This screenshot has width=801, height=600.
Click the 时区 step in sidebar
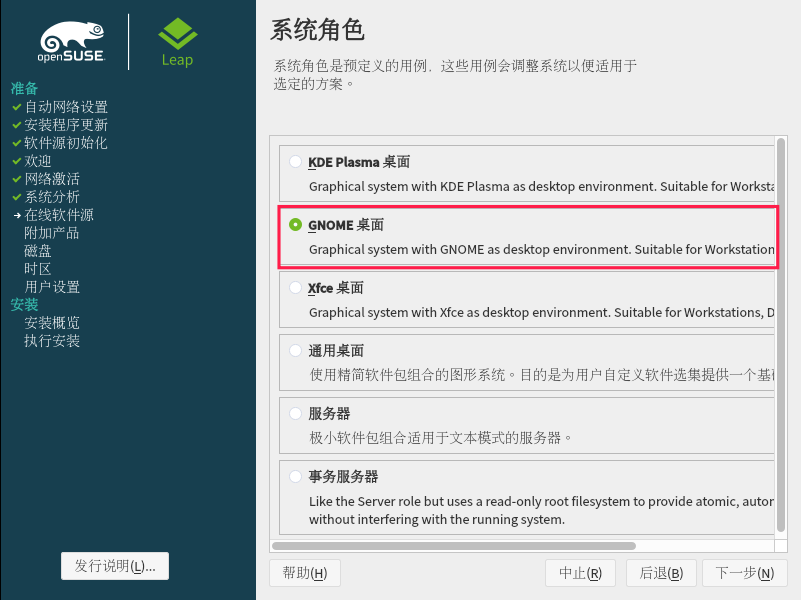38,269
